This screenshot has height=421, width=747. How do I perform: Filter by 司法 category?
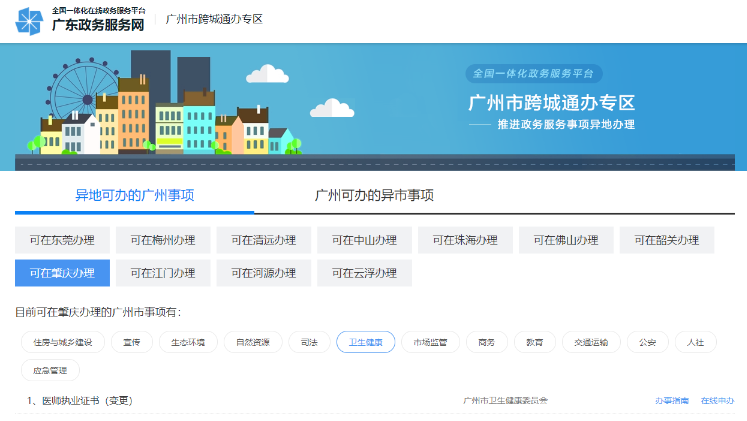click(309, 342)
